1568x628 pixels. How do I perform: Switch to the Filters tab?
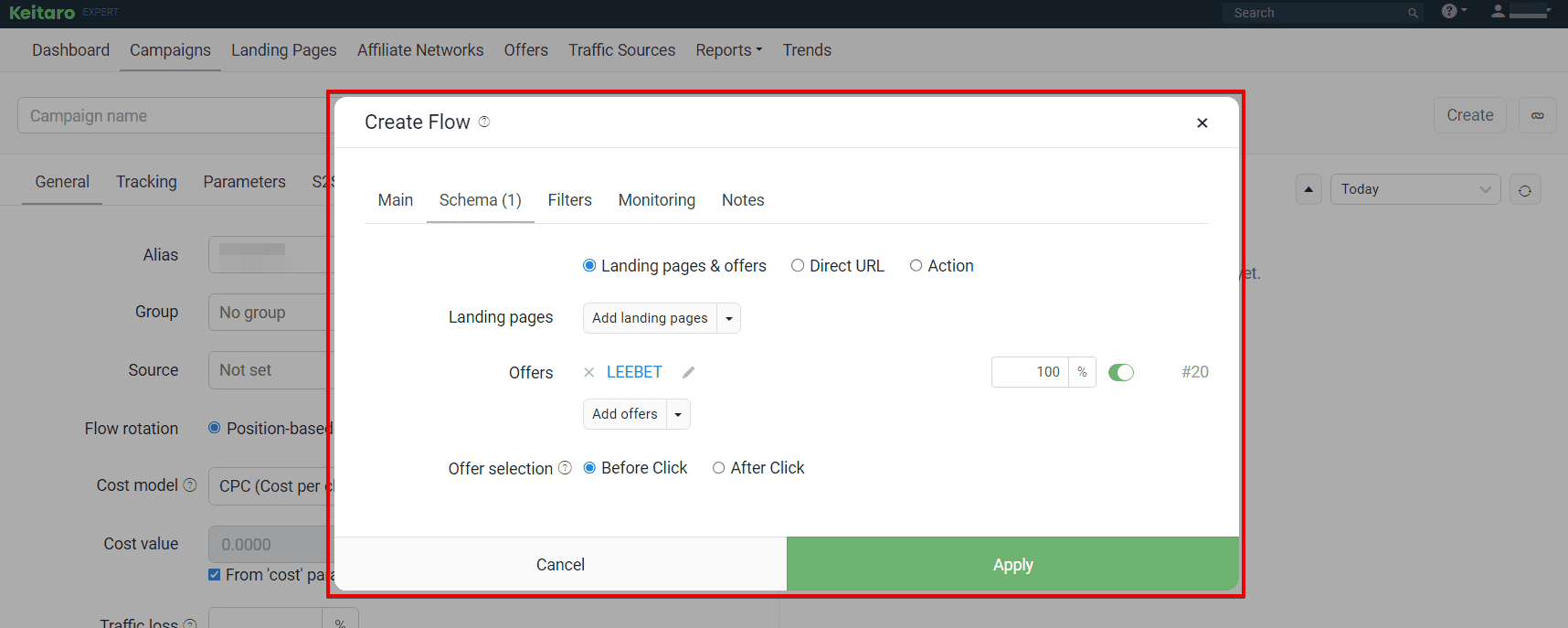tap(570, 200)
